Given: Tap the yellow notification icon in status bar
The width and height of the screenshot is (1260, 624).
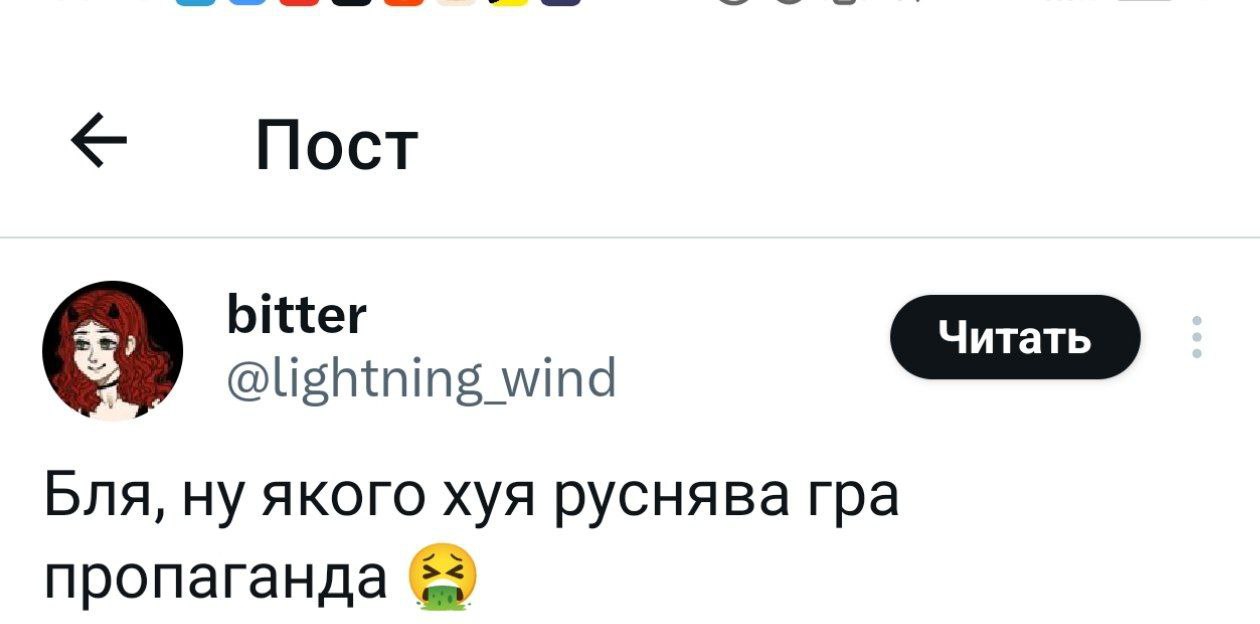Looking at the screenshot, I should coord(508,2).
